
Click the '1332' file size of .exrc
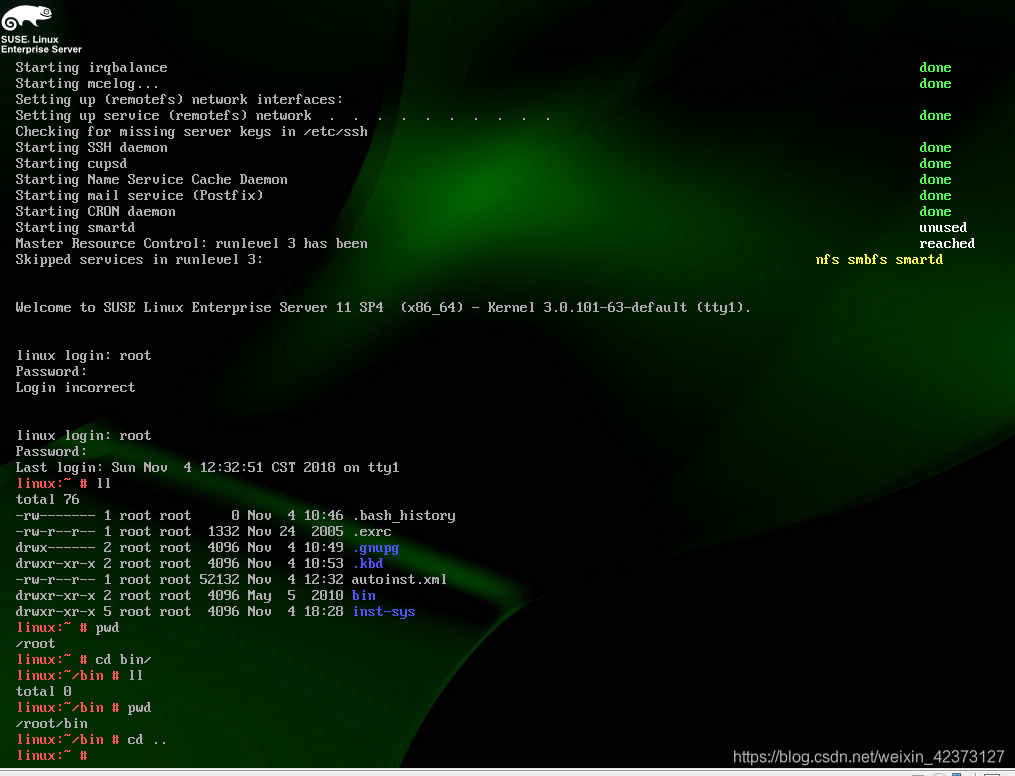click(223, 532)
